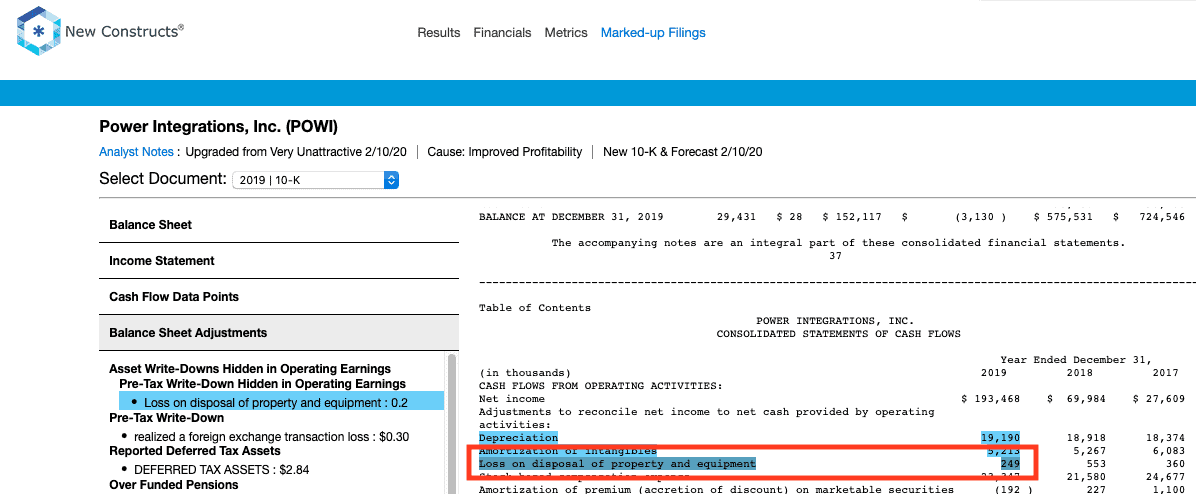This screenshot has height=494, width=1196.
Task: Click the highlighted 249 value
Action: pyautogui.click(x=1010, y=464)
